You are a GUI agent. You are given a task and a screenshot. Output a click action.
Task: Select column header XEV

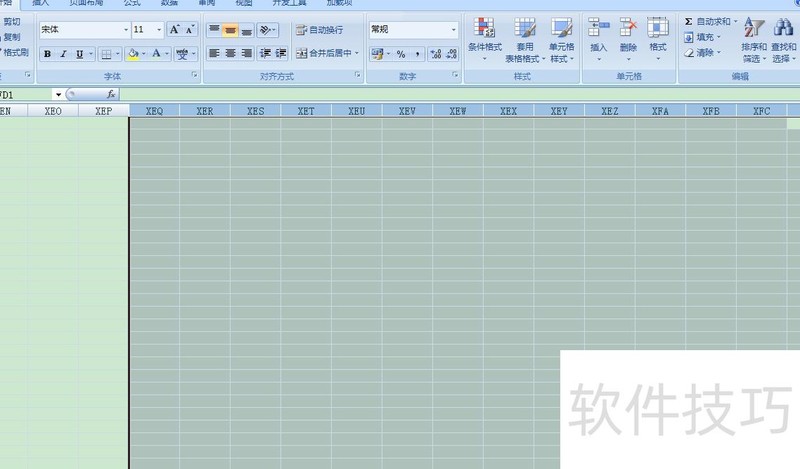(x=407, y=111)
